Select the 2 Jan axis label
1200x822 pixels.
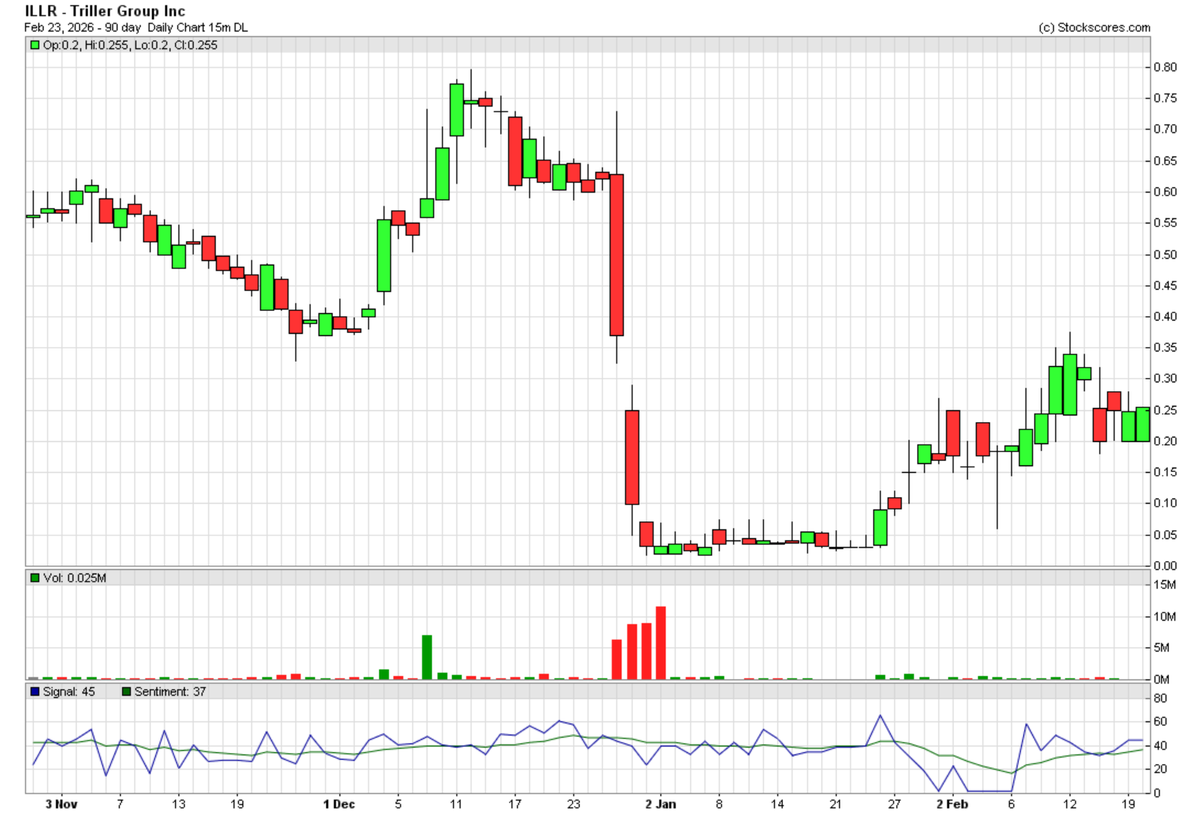660,803
